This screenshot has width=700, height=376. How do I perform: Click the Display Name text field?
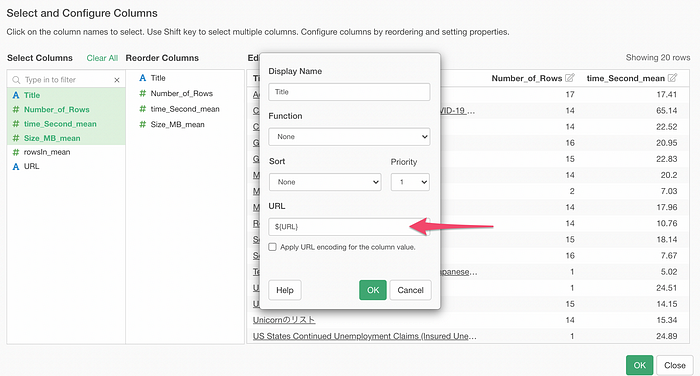coord(349,92)
